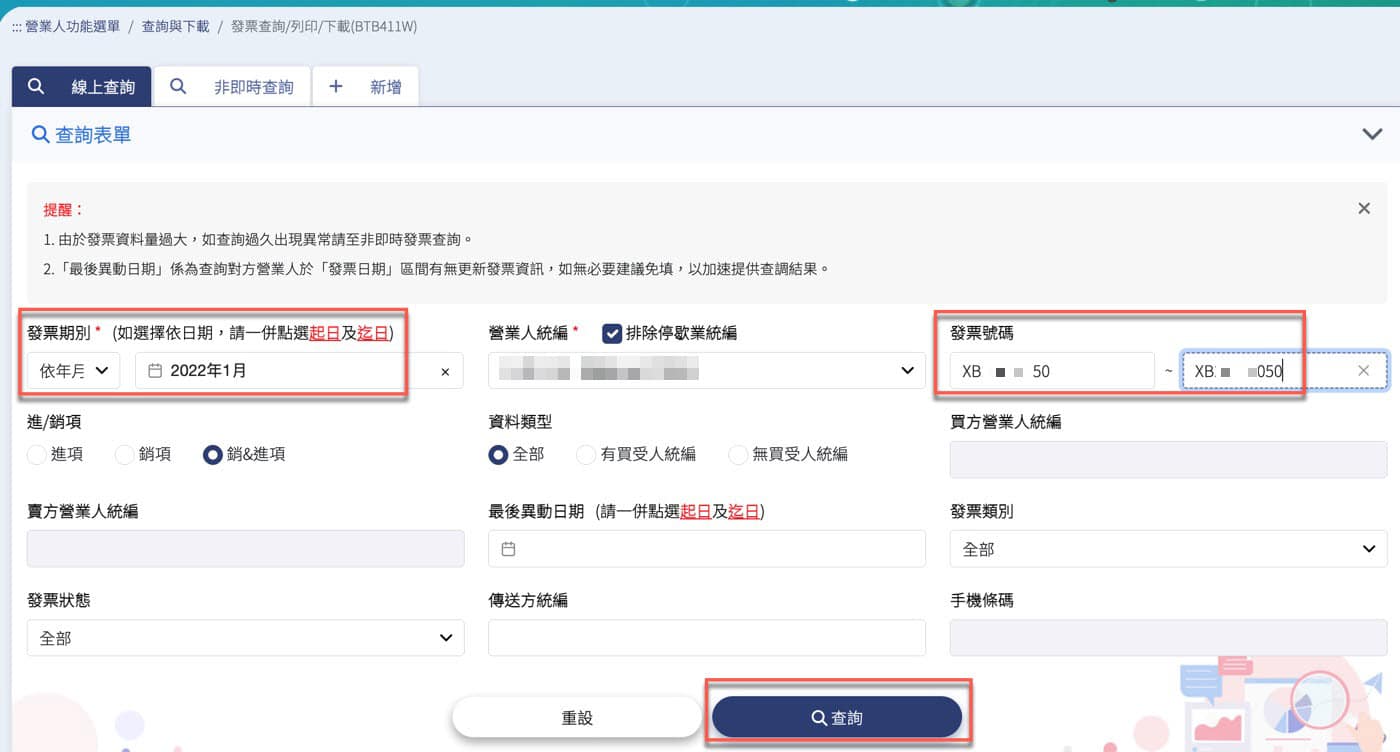
Task: Click the starting 發票號碼 input field
Action: tap(1052, 371)
